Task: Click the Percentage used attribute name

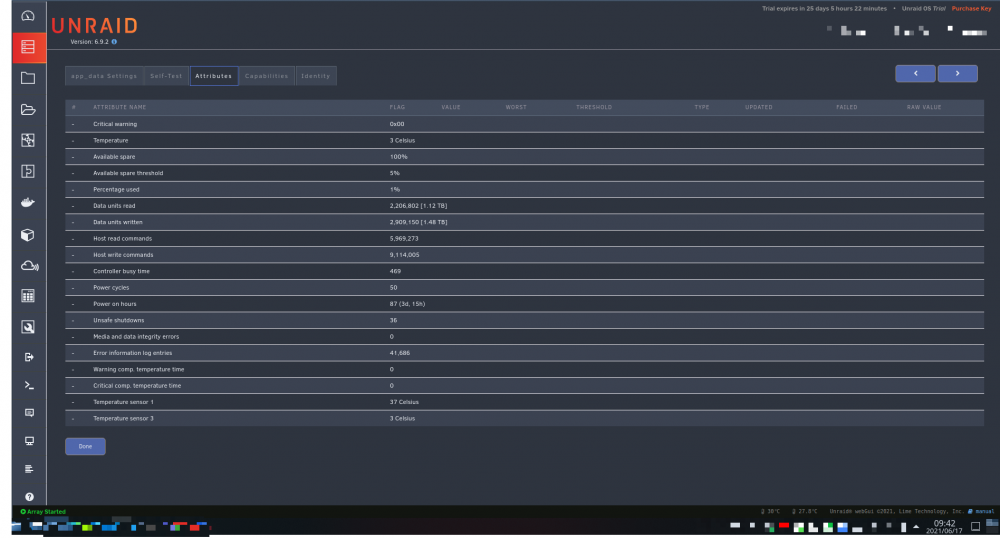Action: tap(116, 189)
